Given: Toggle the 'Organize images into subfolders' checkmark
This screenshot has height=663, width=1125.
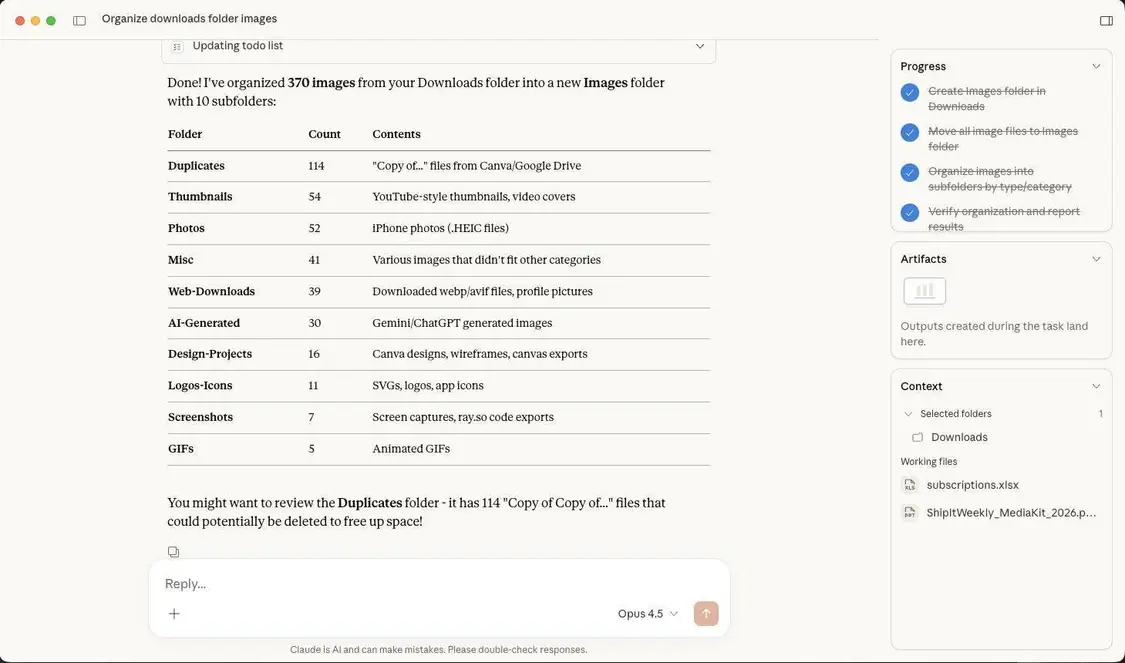Looking at the screenshot, I should click(x=909, y=172).
